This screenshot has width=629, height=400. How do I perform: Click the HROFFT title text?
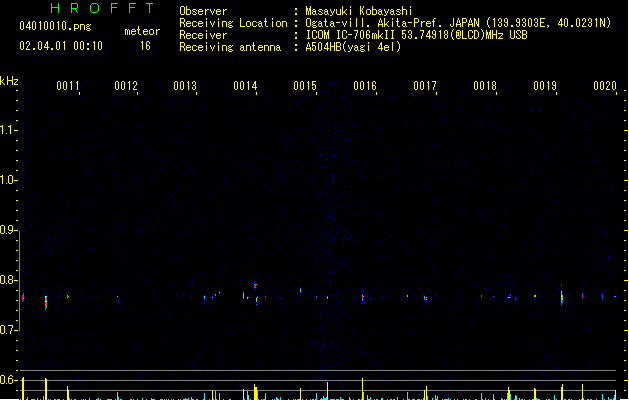pos(102,8)
